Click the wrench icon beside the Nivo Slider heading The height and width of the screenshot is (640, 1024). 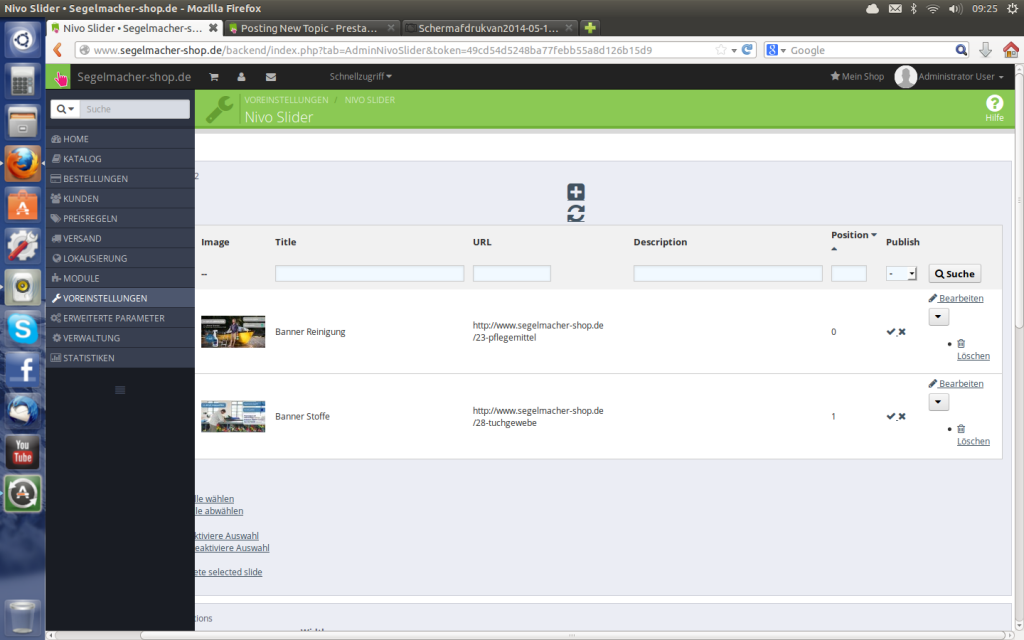[x=219, y=108]
